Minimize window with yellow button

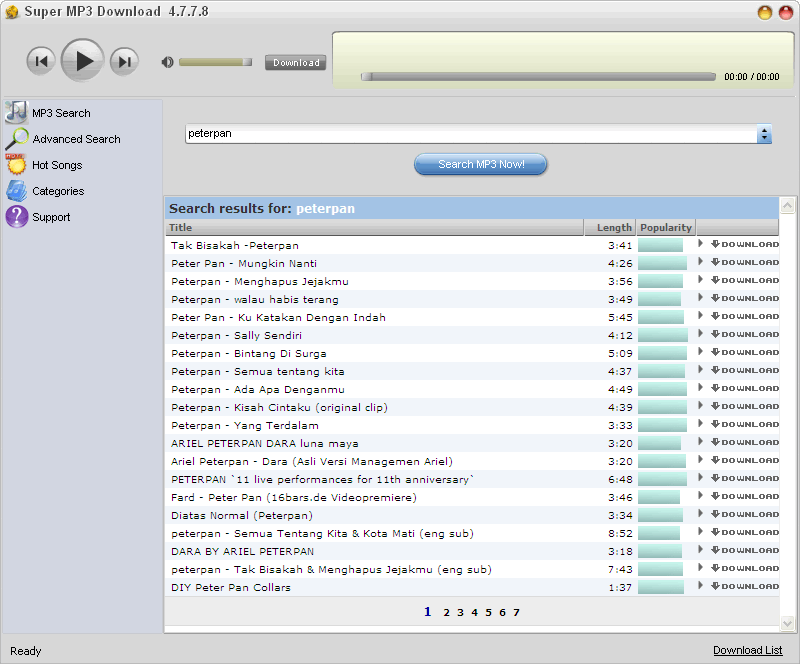[x=764, y=12]
